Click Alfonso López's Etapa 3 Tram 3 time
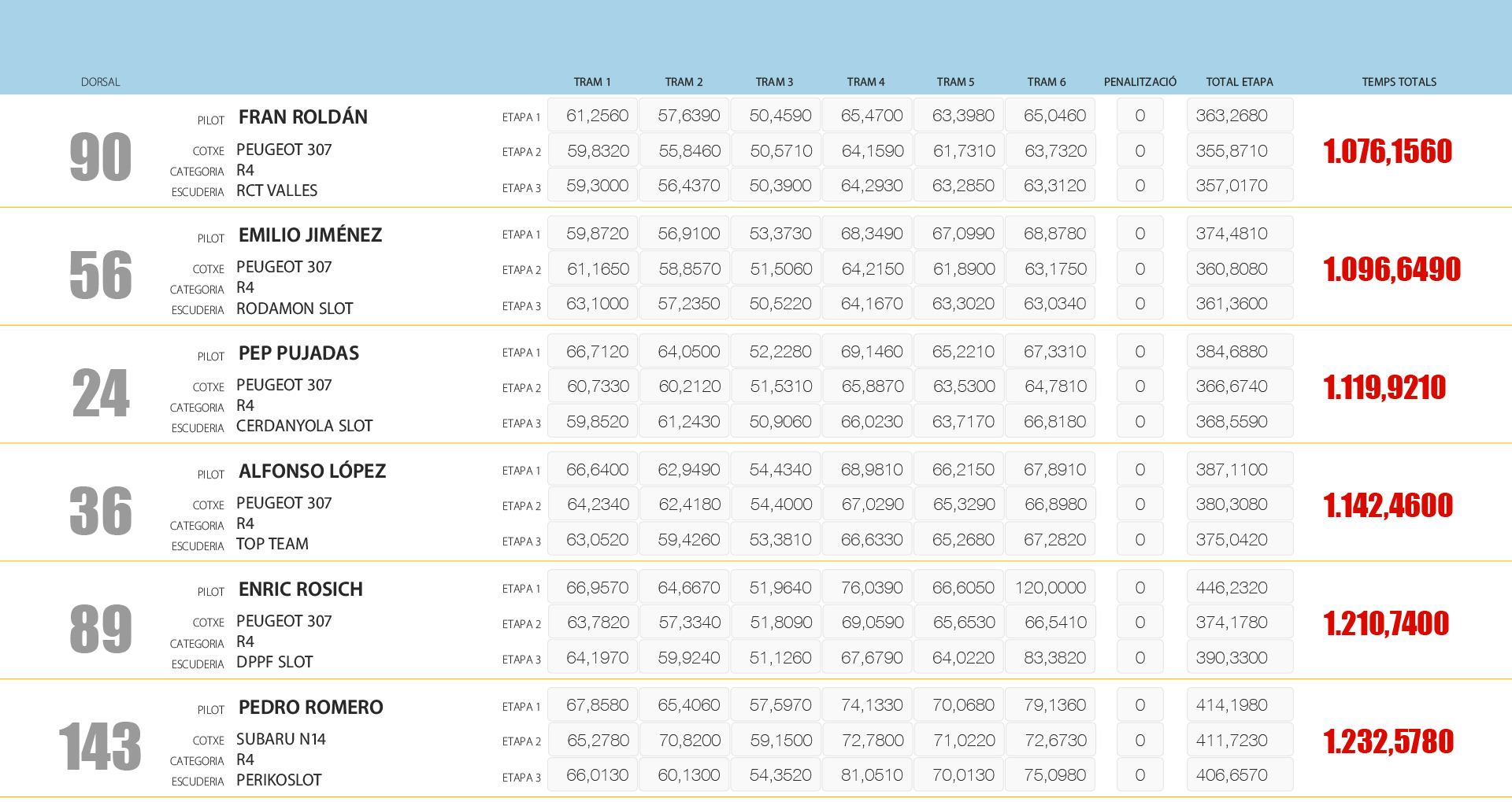Screen dimensions: 1512x802 (780, 540)
